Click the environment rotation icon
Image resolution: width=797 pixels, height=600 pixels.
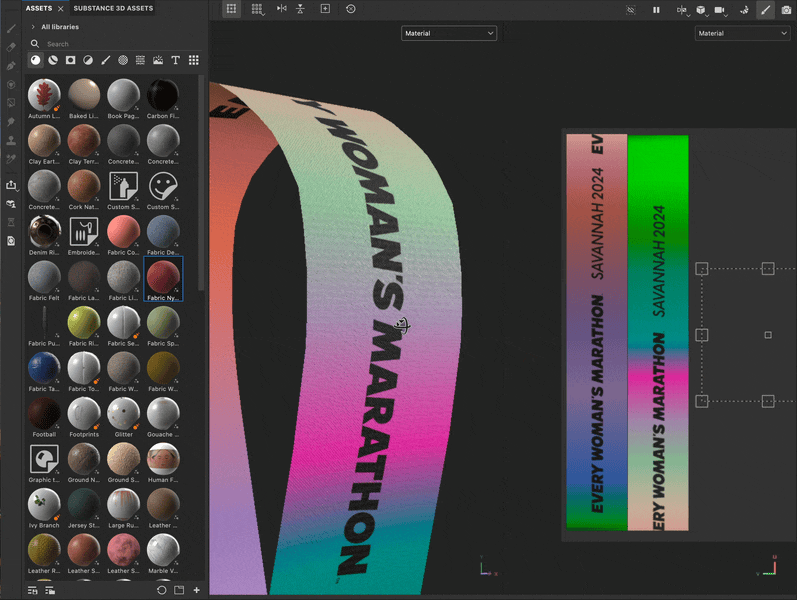(x=744, y=10)
